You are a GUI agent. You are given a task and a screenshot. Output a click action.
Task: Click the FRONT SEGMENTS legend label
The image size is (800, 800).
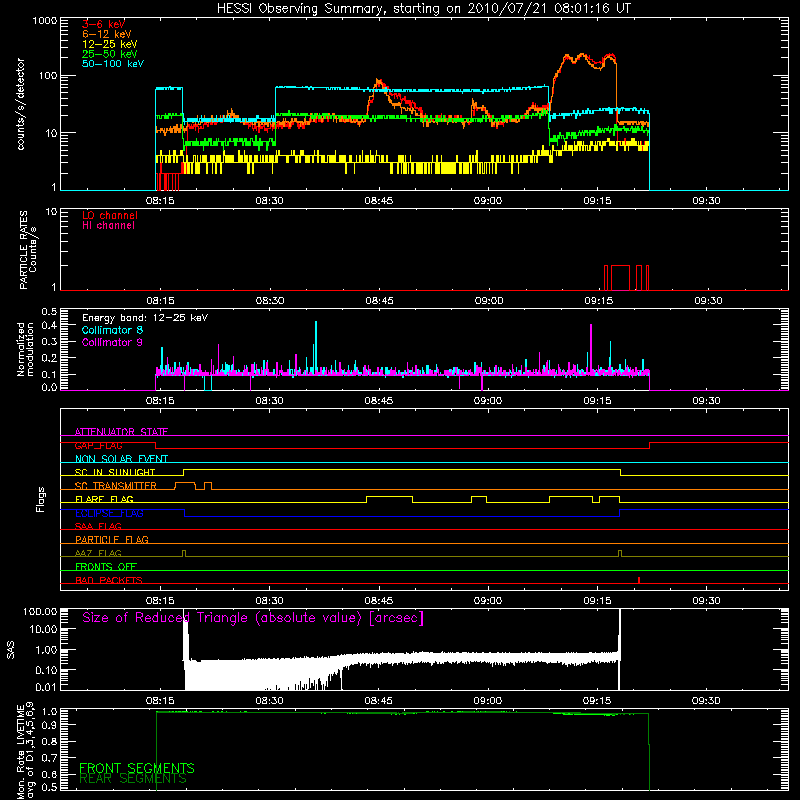137,768
